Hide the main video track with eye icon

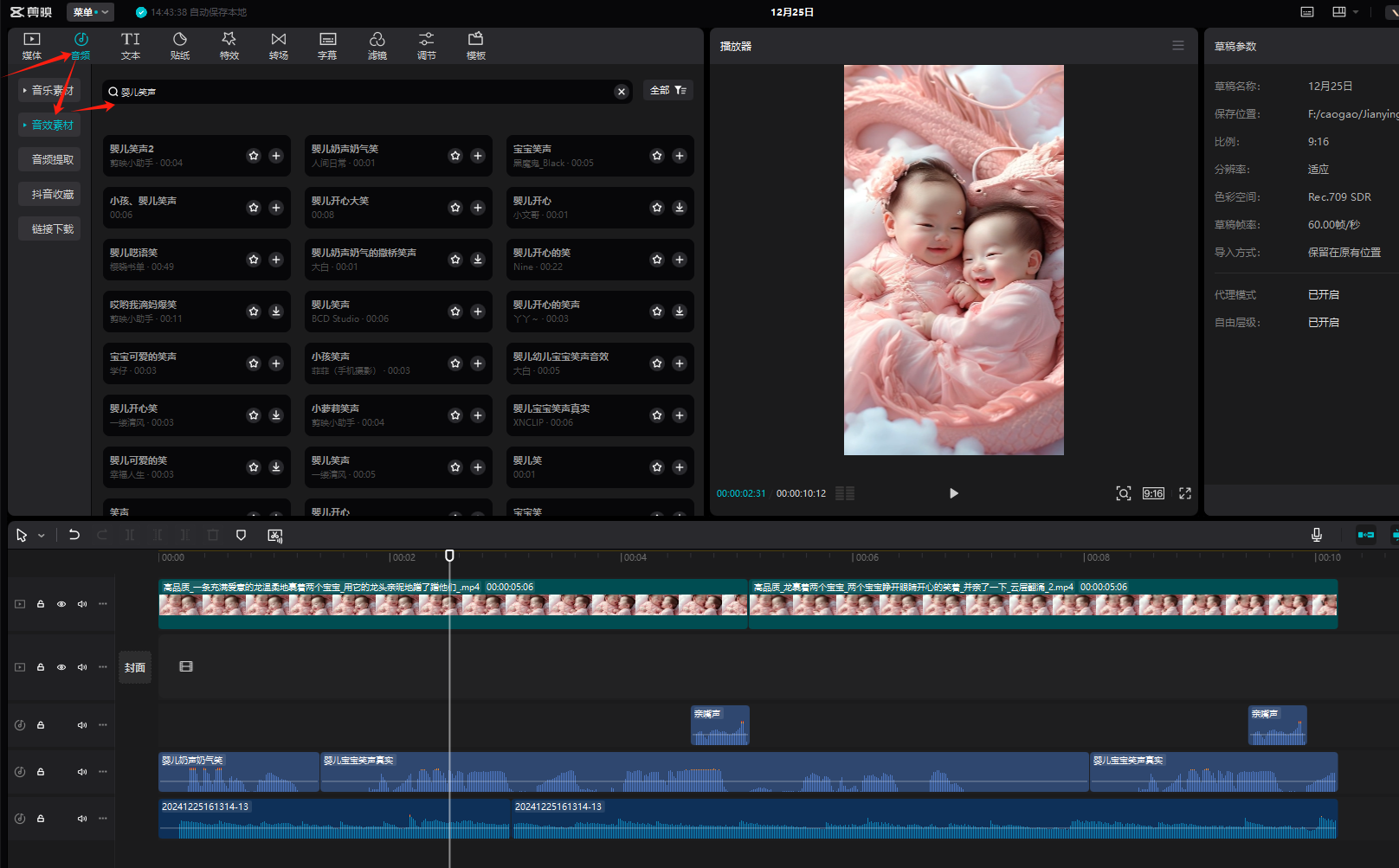61,604
